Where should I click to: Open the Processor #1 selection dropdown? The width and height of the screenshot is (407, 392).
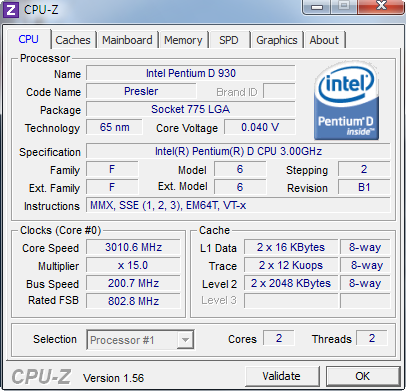(x=140, y=340)
